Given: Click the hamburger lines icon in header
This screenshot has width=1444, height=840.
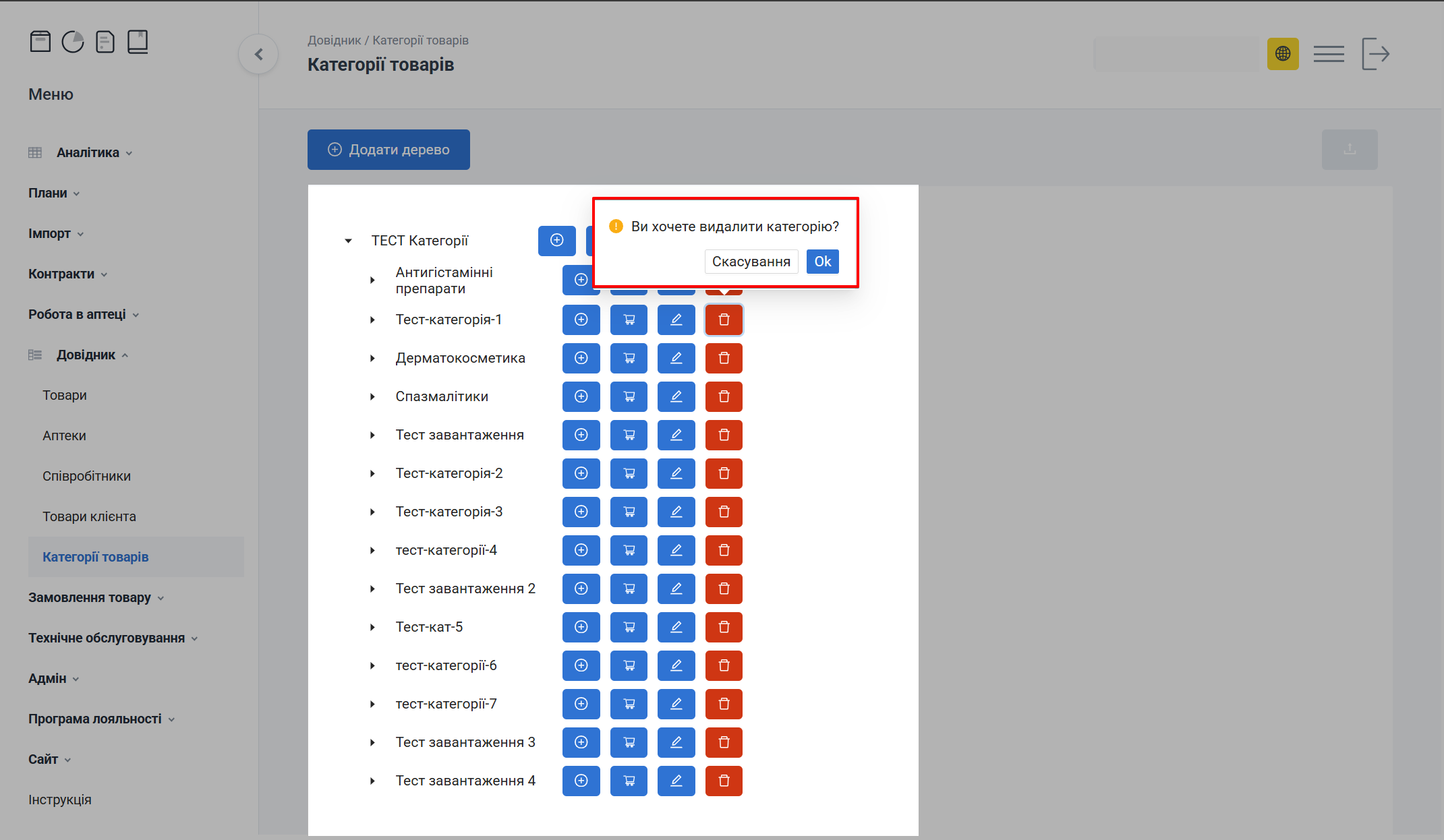Looking at the screenshot, I should [x=1329, y=54].
